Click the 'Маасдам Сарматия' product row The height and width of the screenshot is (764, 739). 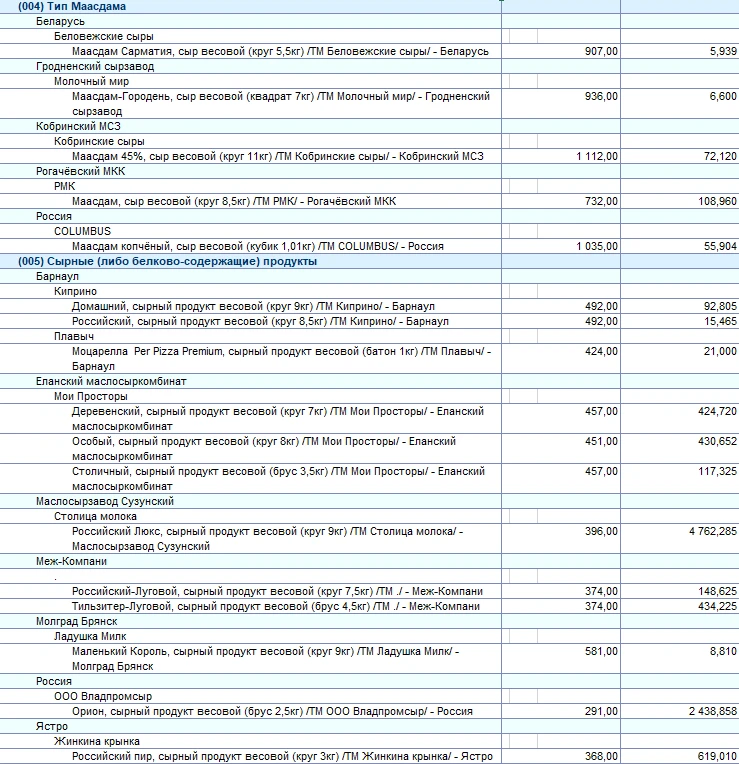[x=280, y=51]
